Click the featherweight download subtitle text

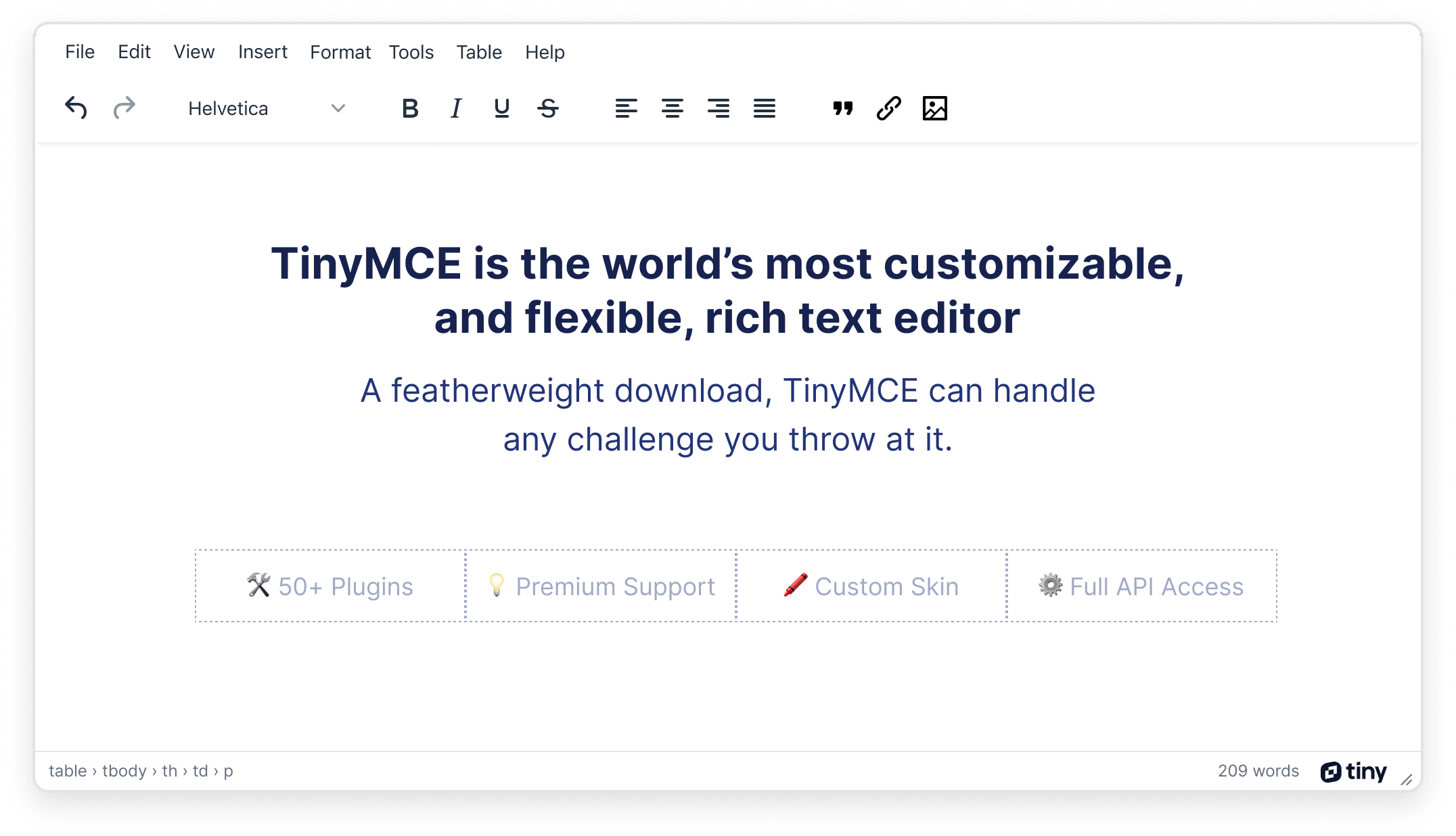pos(728,415)
